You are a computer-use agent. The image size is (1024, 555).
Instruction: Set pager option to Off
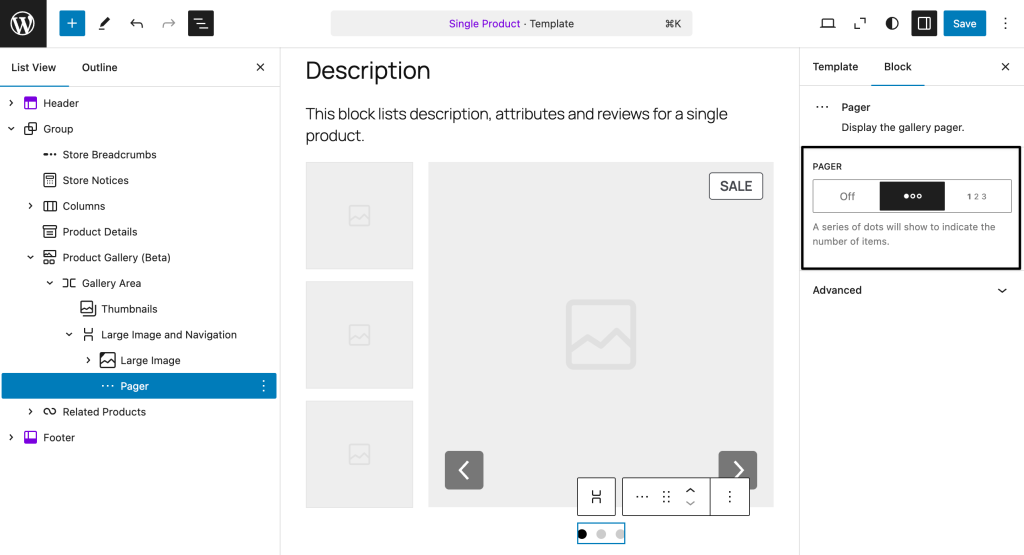847,196
